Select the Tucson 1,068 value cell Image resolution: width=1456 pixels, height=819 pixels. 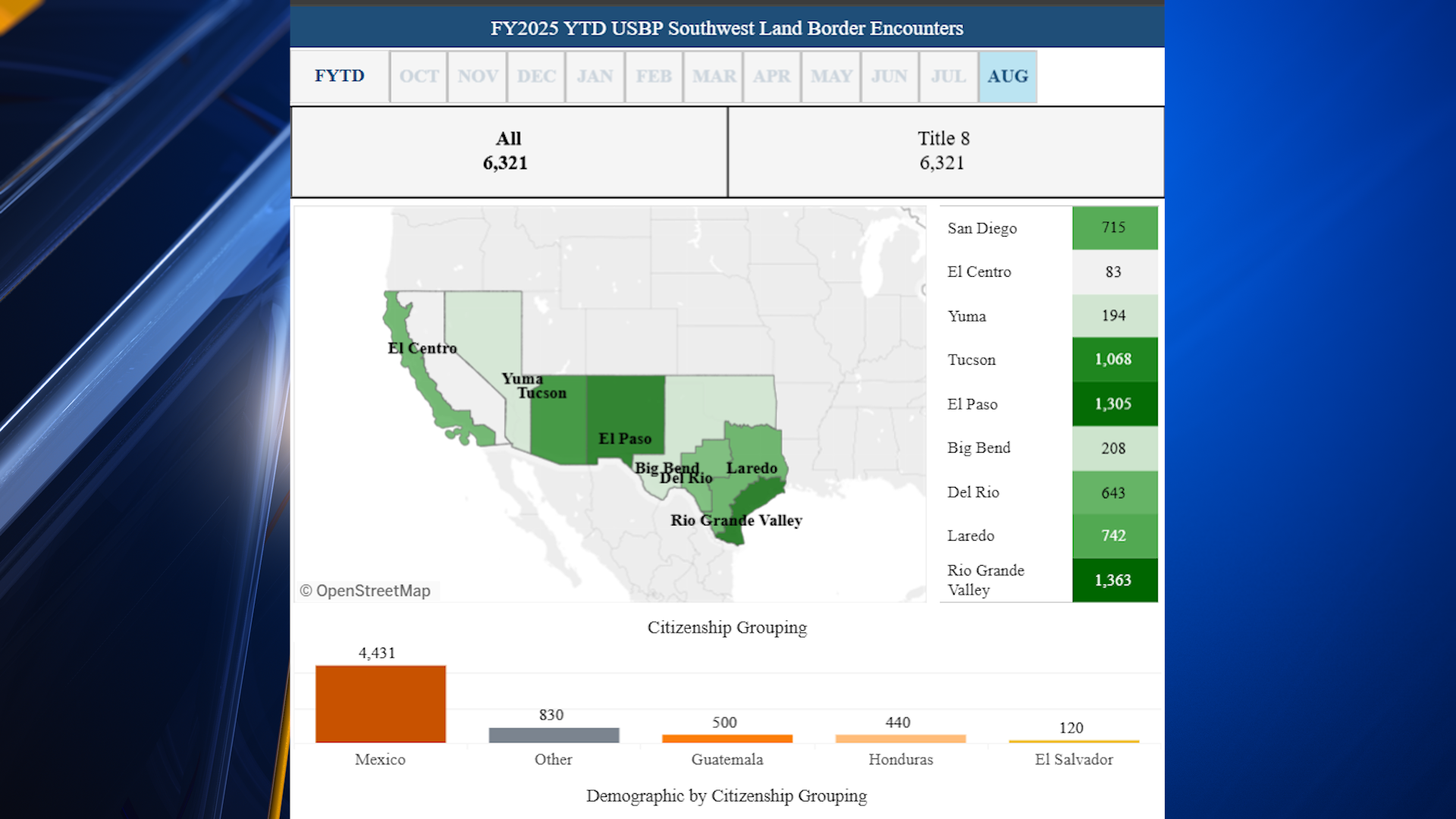pos(1114,359)
